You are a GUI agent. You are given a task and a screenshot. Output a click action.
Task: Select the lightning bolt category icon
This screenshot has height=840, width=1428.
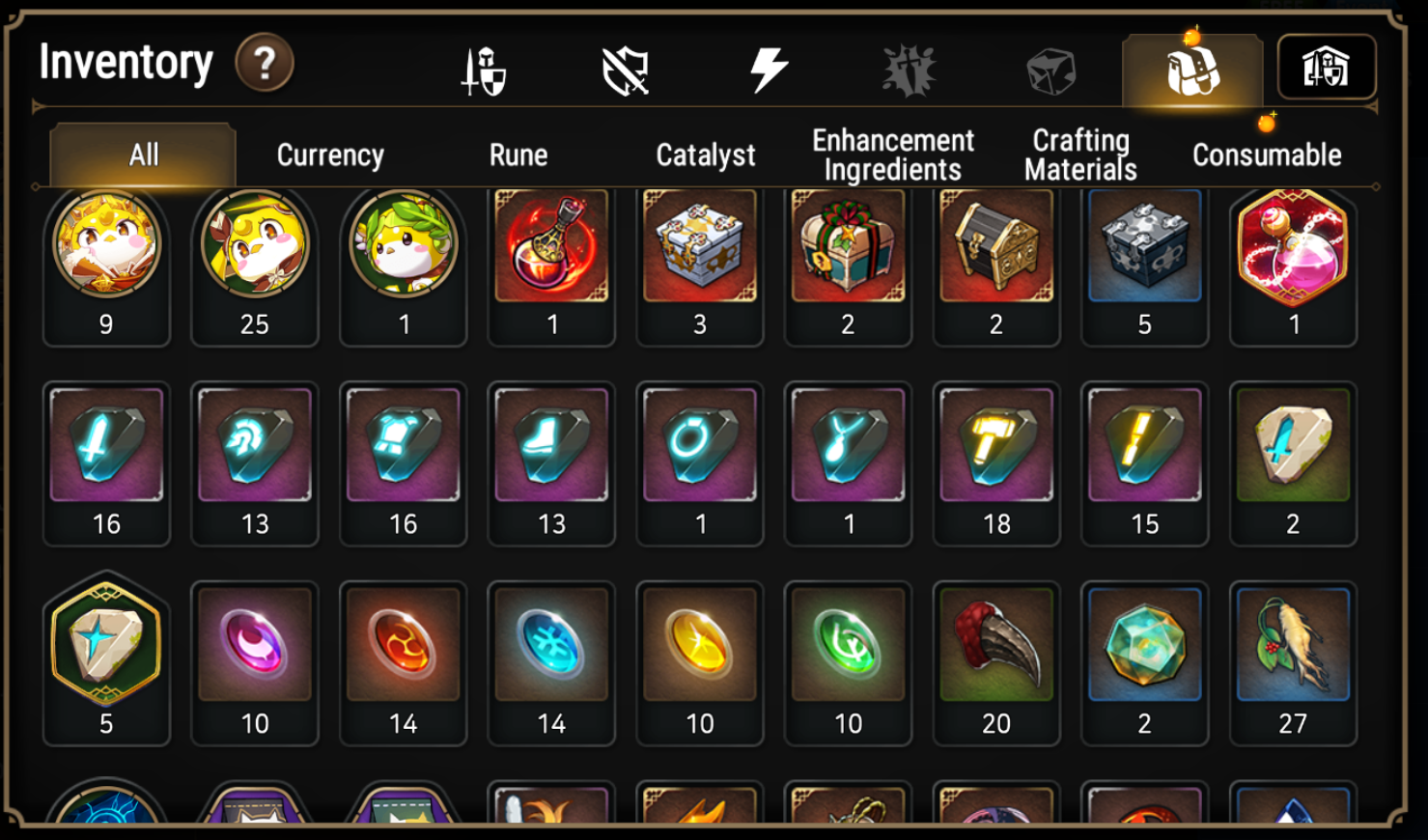point(769,70)
